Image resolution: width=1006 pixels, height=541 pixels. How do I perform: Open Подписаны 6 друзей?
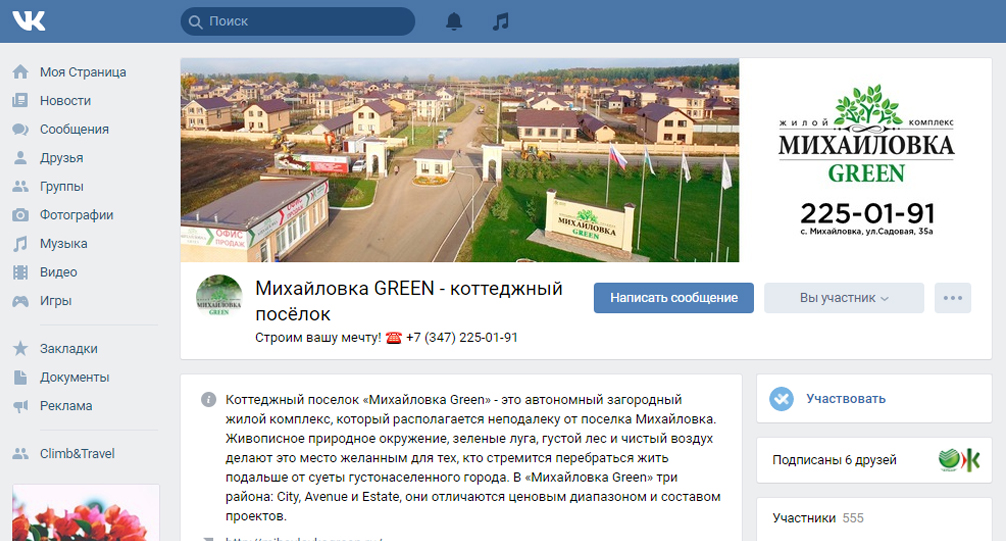(834, 459)
